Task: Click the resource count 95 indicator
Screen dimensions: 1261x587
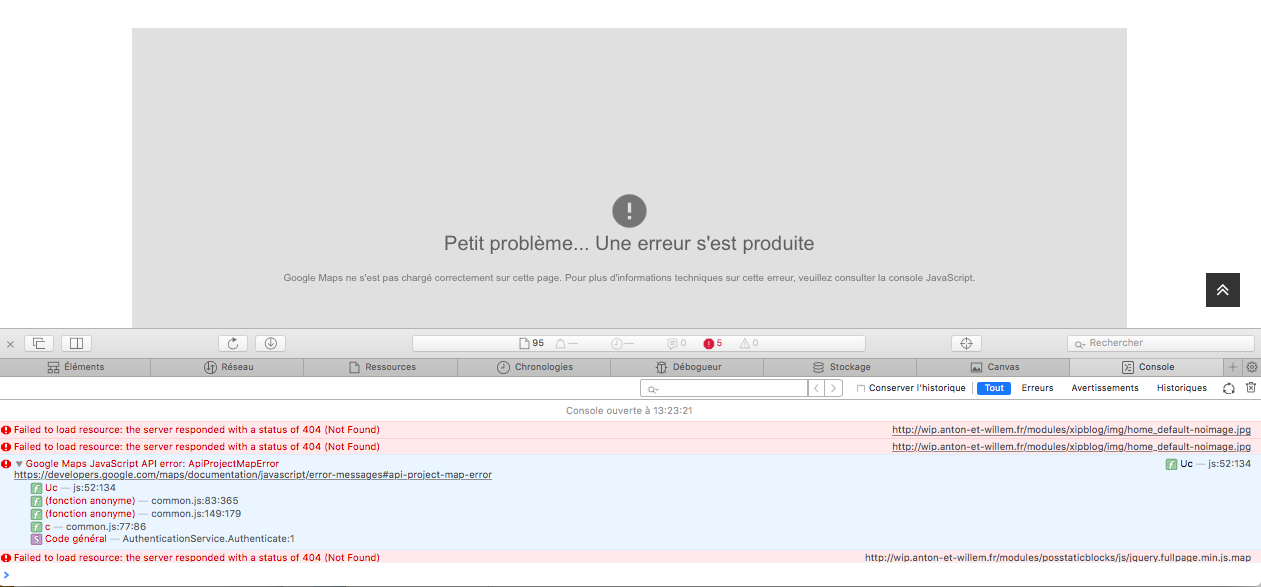Action: pos(531,343)
